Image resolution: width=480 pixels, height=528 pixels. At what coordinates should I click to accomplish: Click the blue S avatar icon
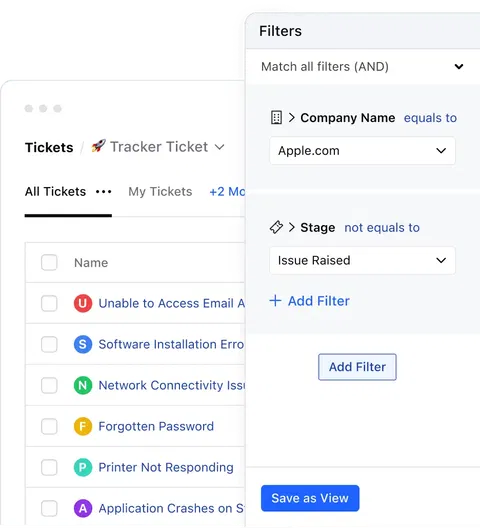pyautogui.click(x=83, y=344)
